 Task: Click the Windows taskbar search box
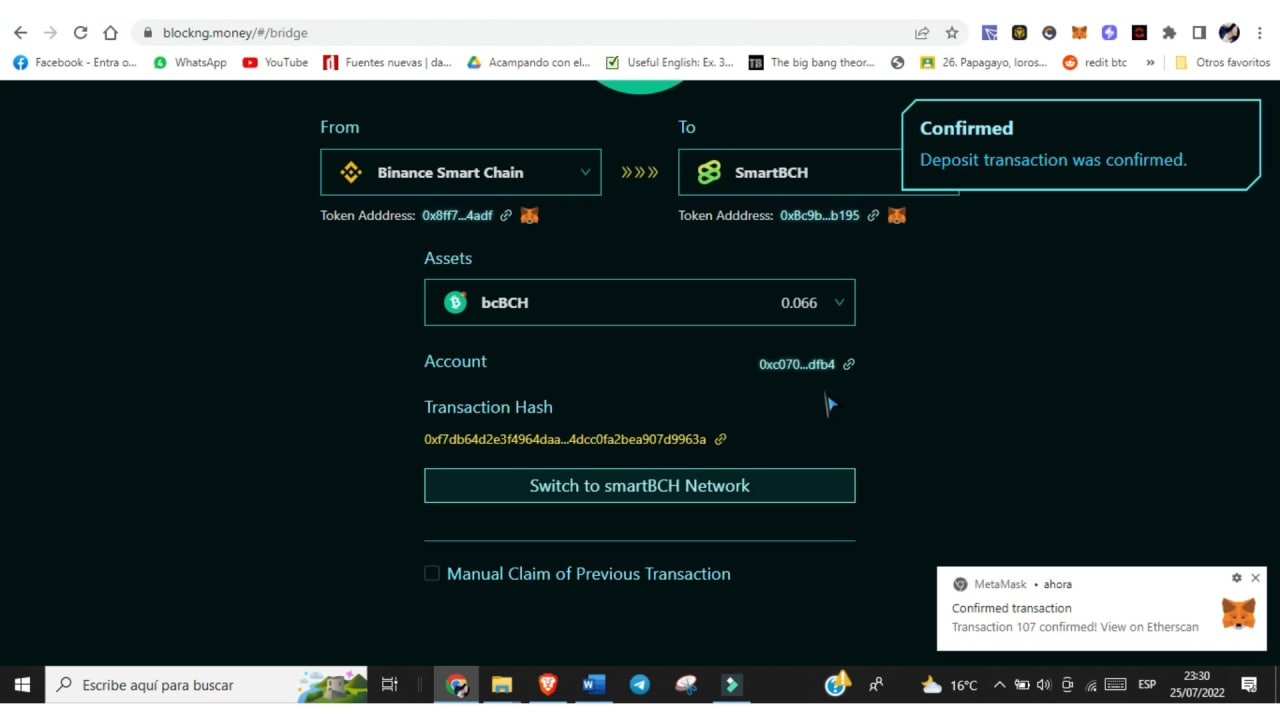[x=207, y=685]
